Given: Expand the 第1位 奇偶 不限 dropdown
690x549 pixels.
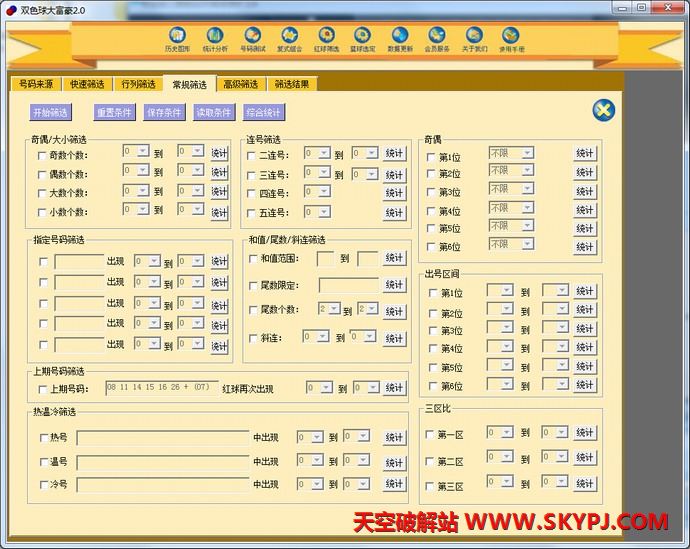Looking at the screenshot, I should 526,153.
